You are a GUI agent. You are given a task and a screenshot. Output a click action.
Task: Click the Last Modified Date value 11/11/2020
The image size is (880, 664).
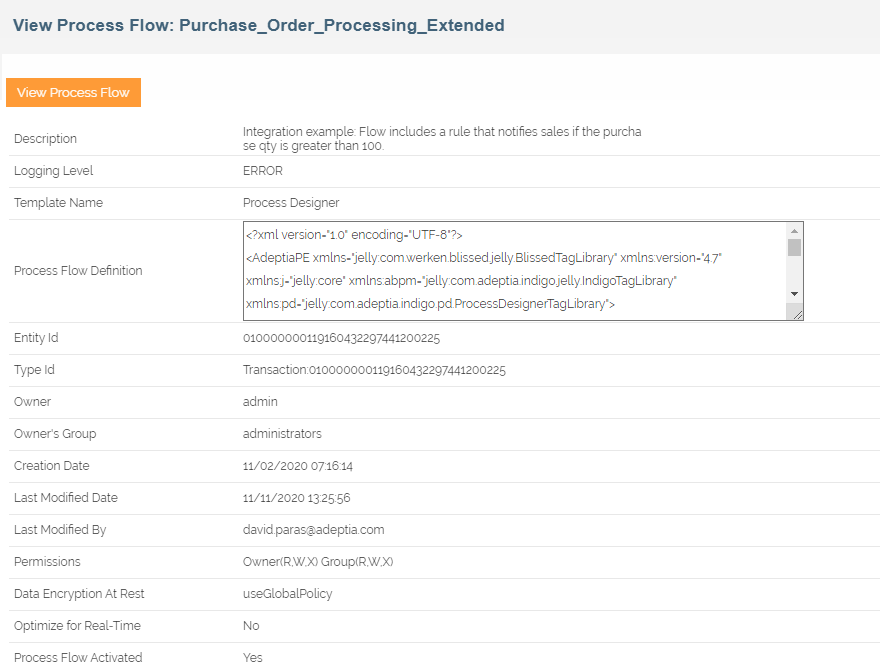[x=296, y=498]
